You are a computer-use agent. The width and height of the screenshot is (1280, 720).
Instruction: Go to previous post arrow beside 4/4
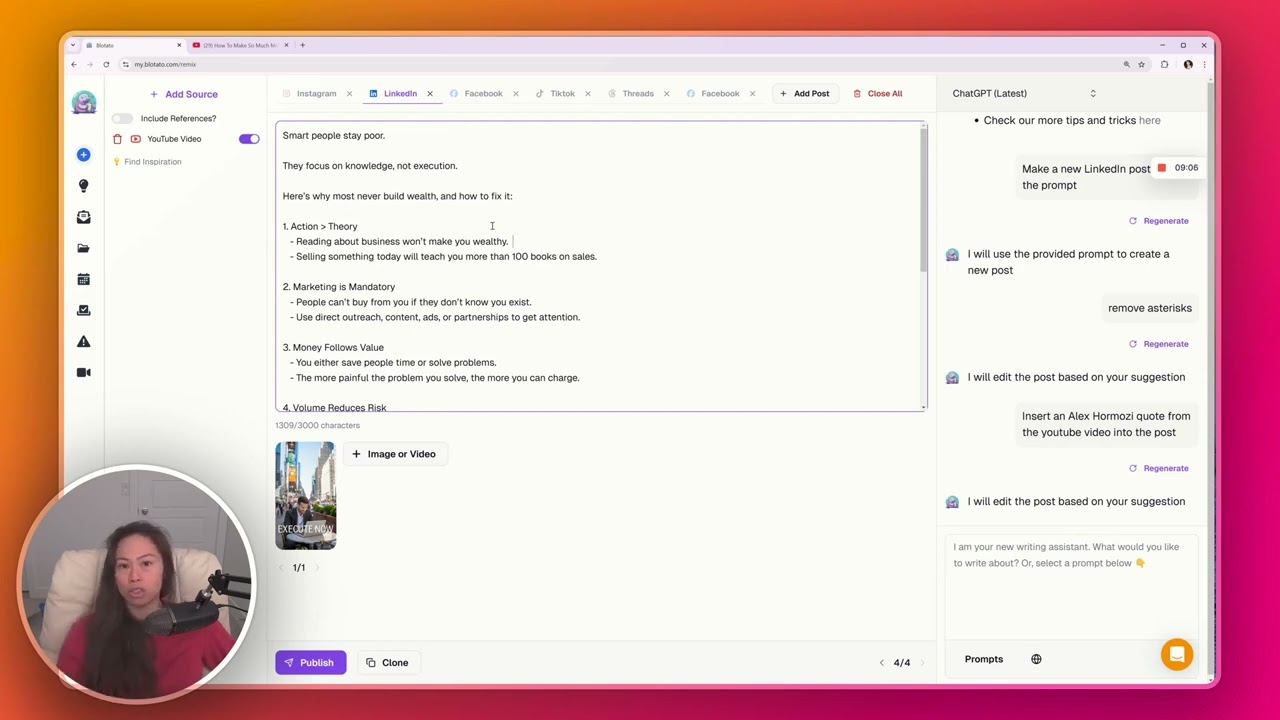pyautogui.click(x=881, y=663)
